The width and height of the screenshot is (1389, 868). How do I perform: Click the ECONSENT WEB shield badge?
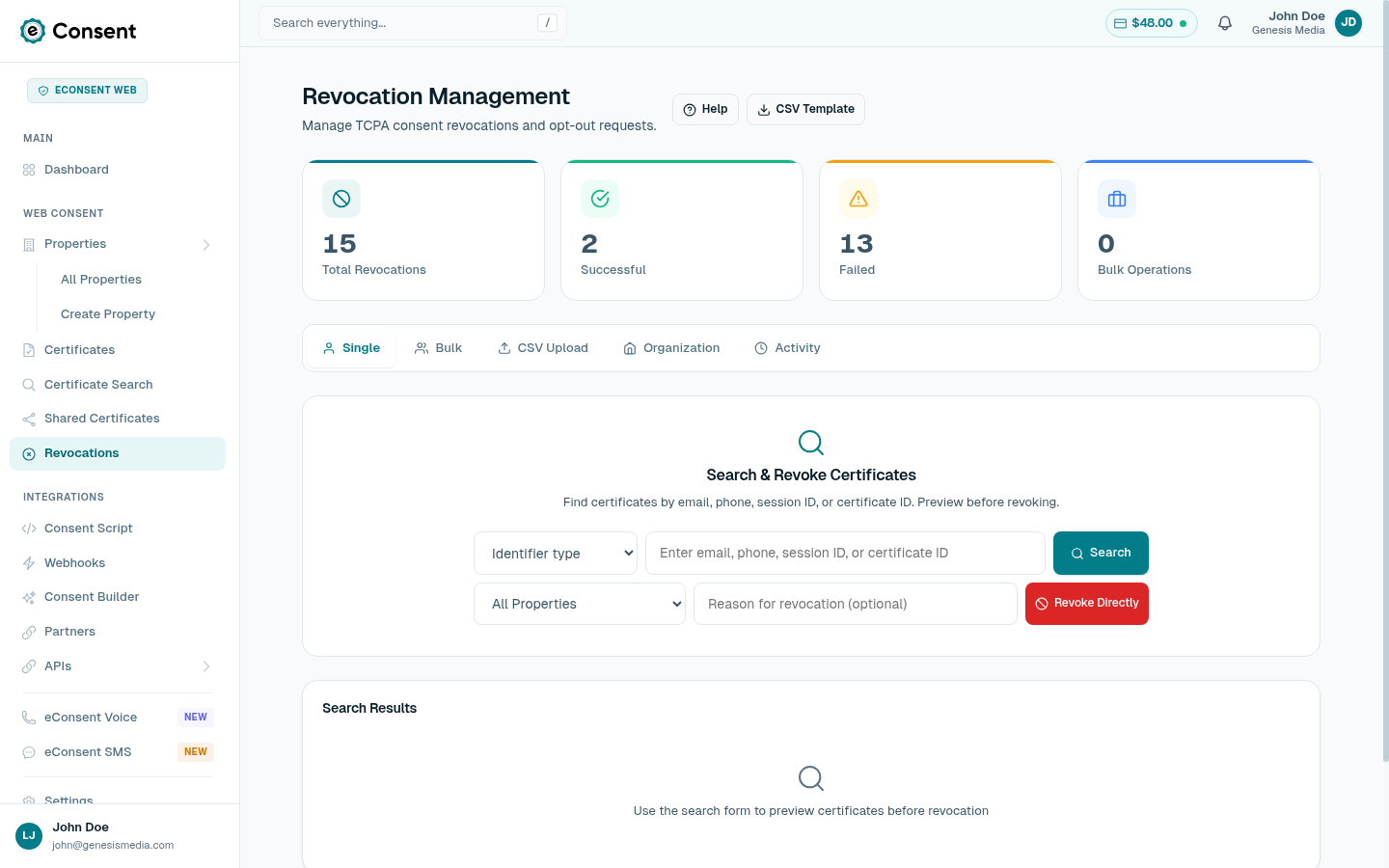(x=87, y=91)
